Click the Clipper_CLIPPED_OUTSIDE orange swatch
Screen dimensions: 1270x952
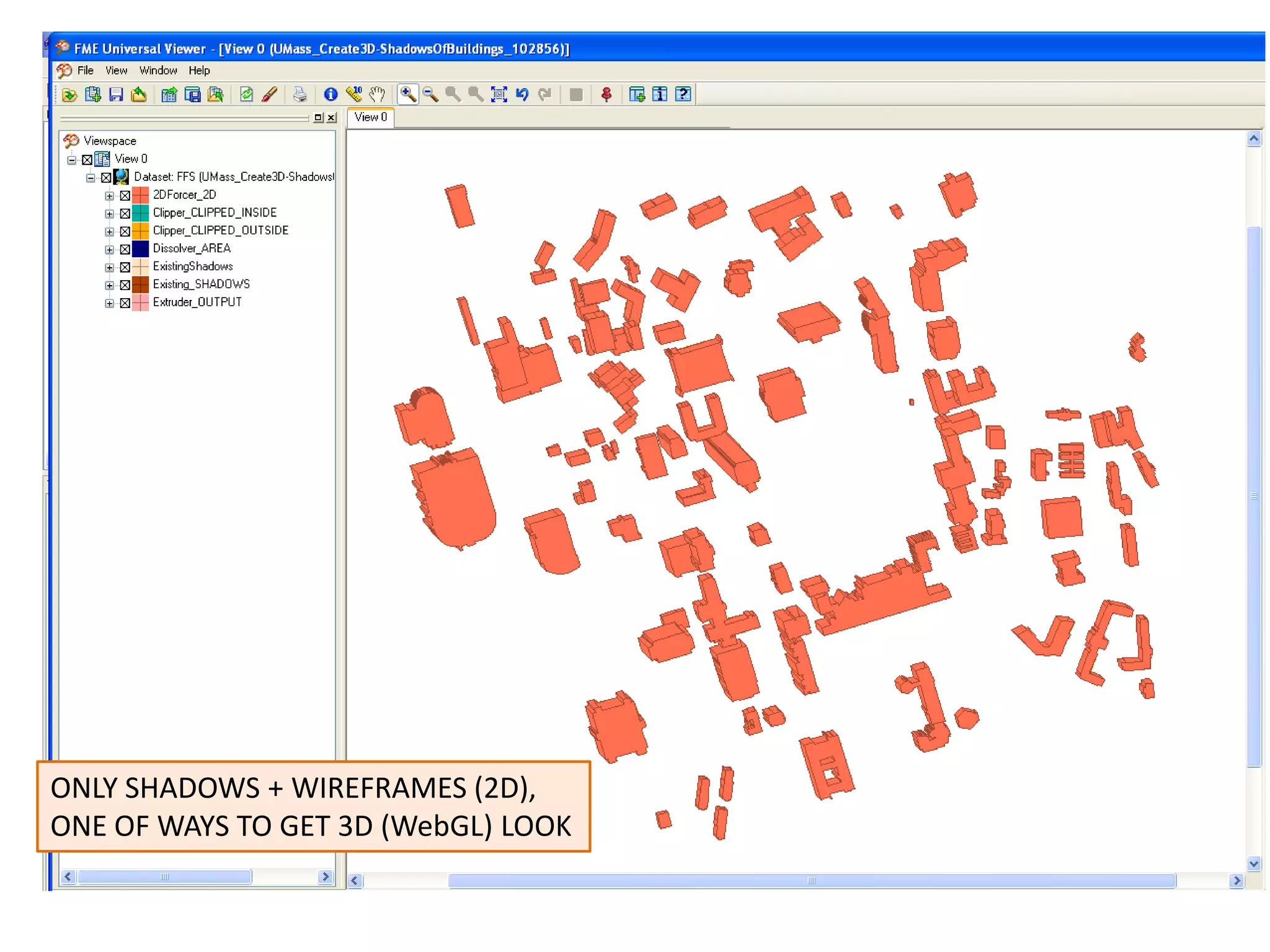pyautogui.click(x=141, y=231)
